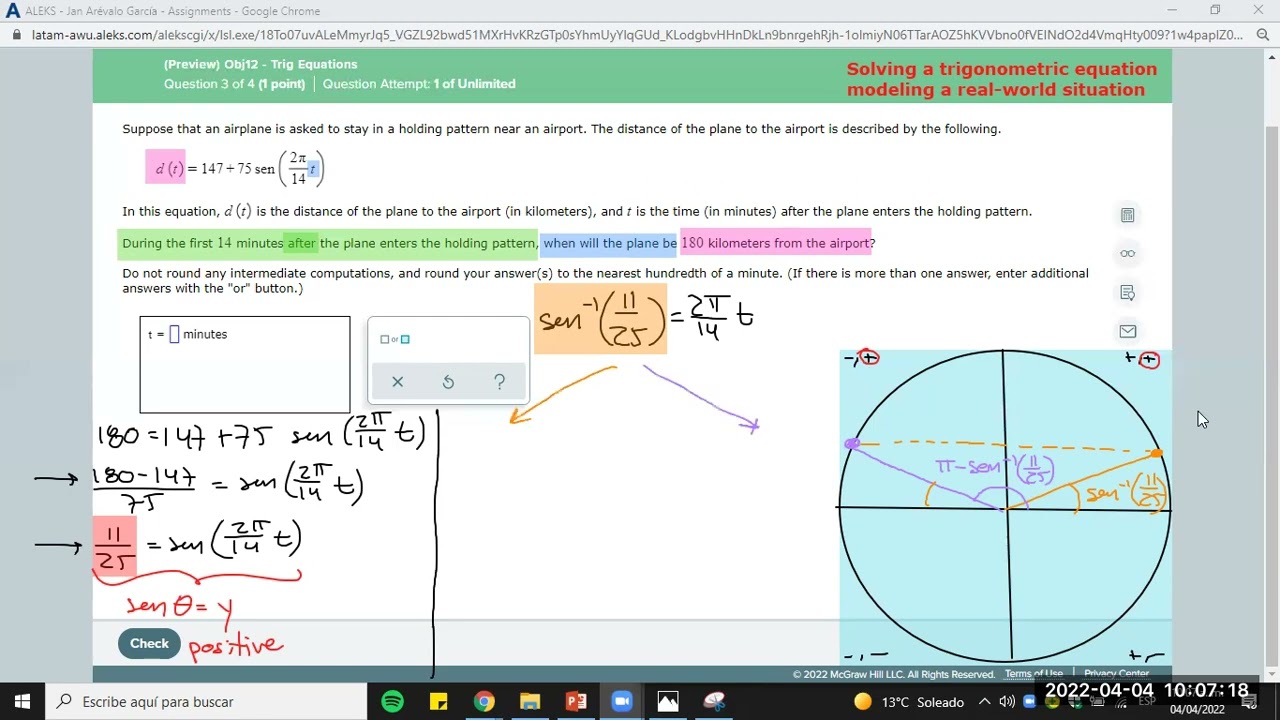
Task: Open the weather widget showing 13°C Soleado
Action: click(x=908, y=701)
